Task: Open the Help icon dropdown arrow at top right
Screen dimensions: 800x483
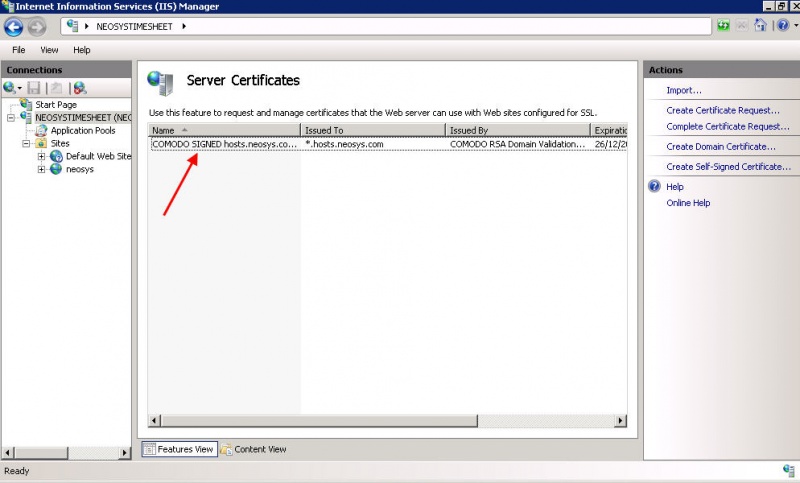Action: (x=795, y=26)
